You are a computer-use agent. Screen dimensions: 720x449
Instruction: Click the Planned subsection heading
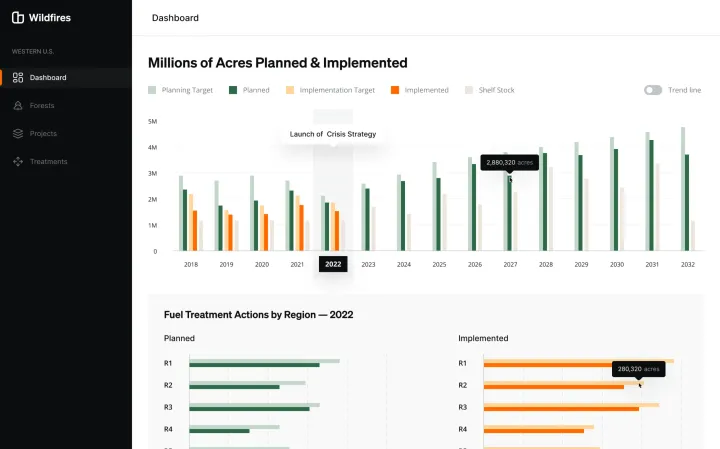[x=179, y=338]
